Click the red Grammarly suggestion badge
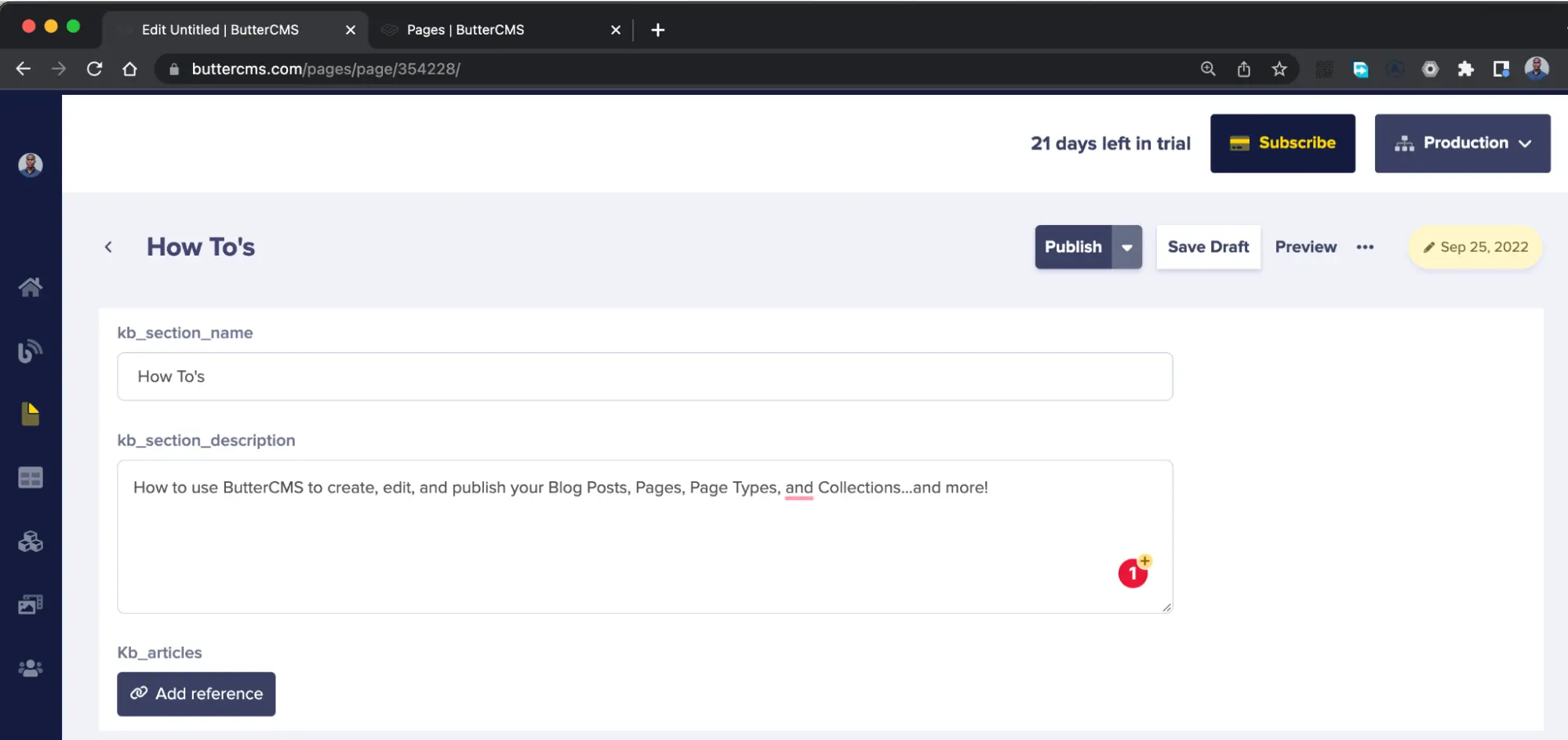The image size is (1568, 740). point(1133,574)
